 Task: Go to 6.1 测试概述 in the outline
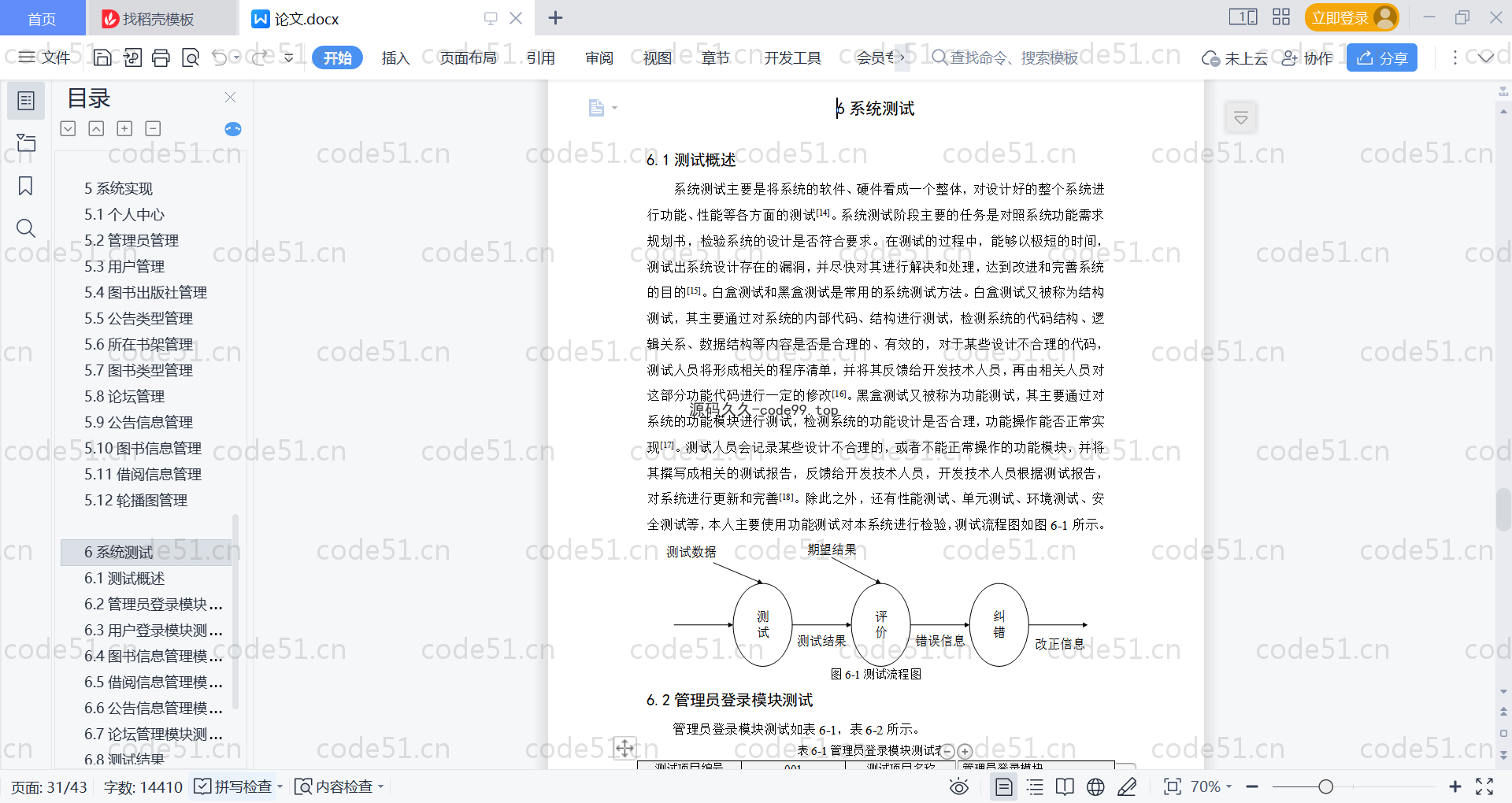124,578
